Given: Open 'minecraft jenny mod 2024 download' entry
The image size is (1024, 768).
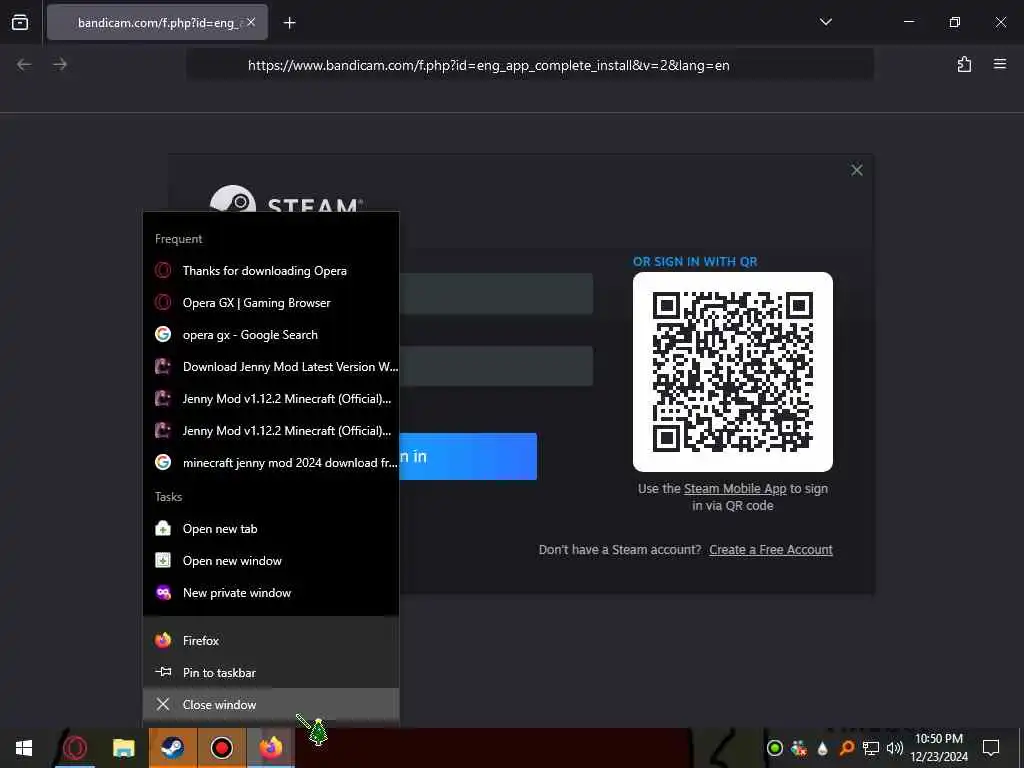Looking at the screenshot, I should tap(271, 462).
